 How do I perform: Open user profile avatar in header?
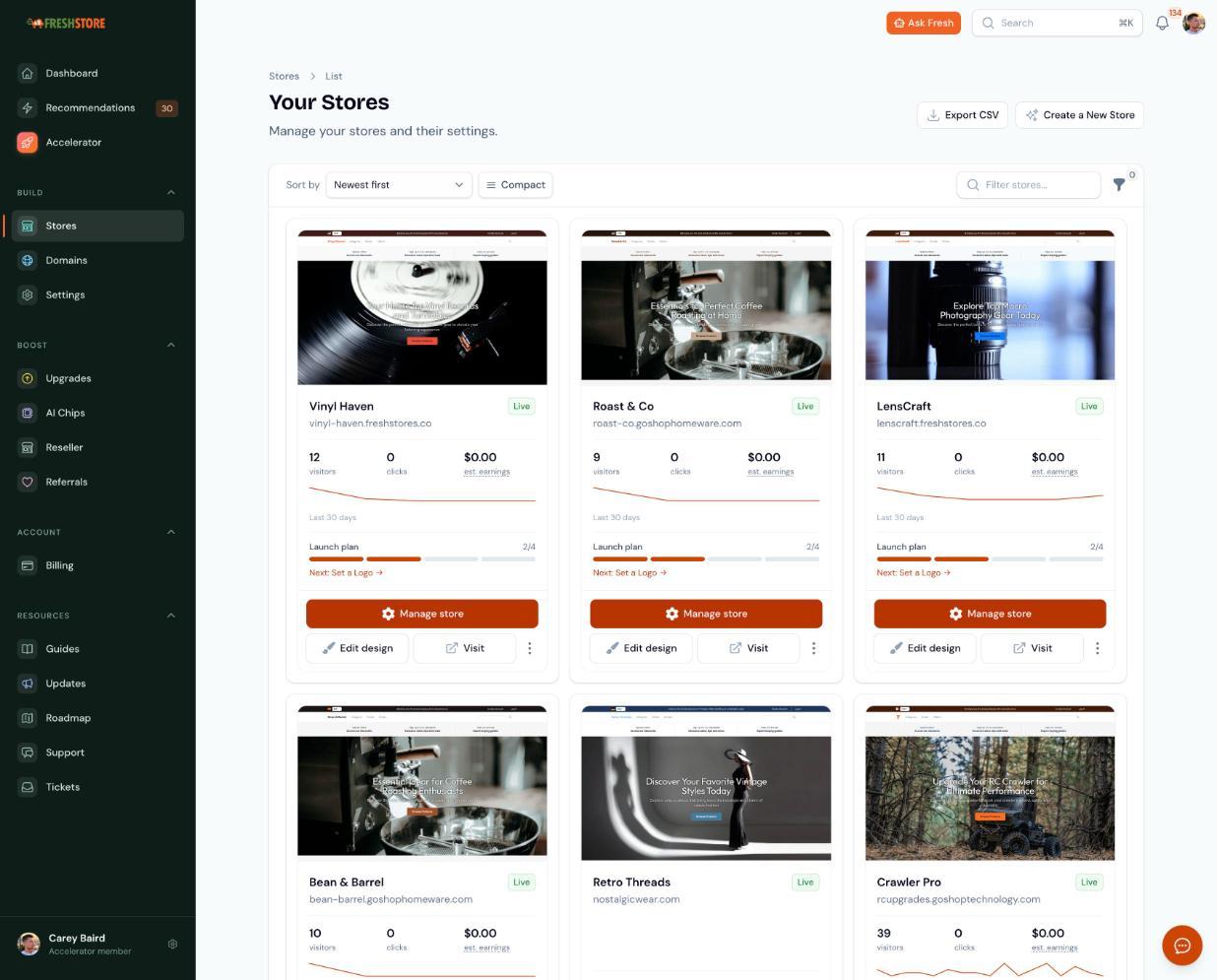coord(1193,23)
